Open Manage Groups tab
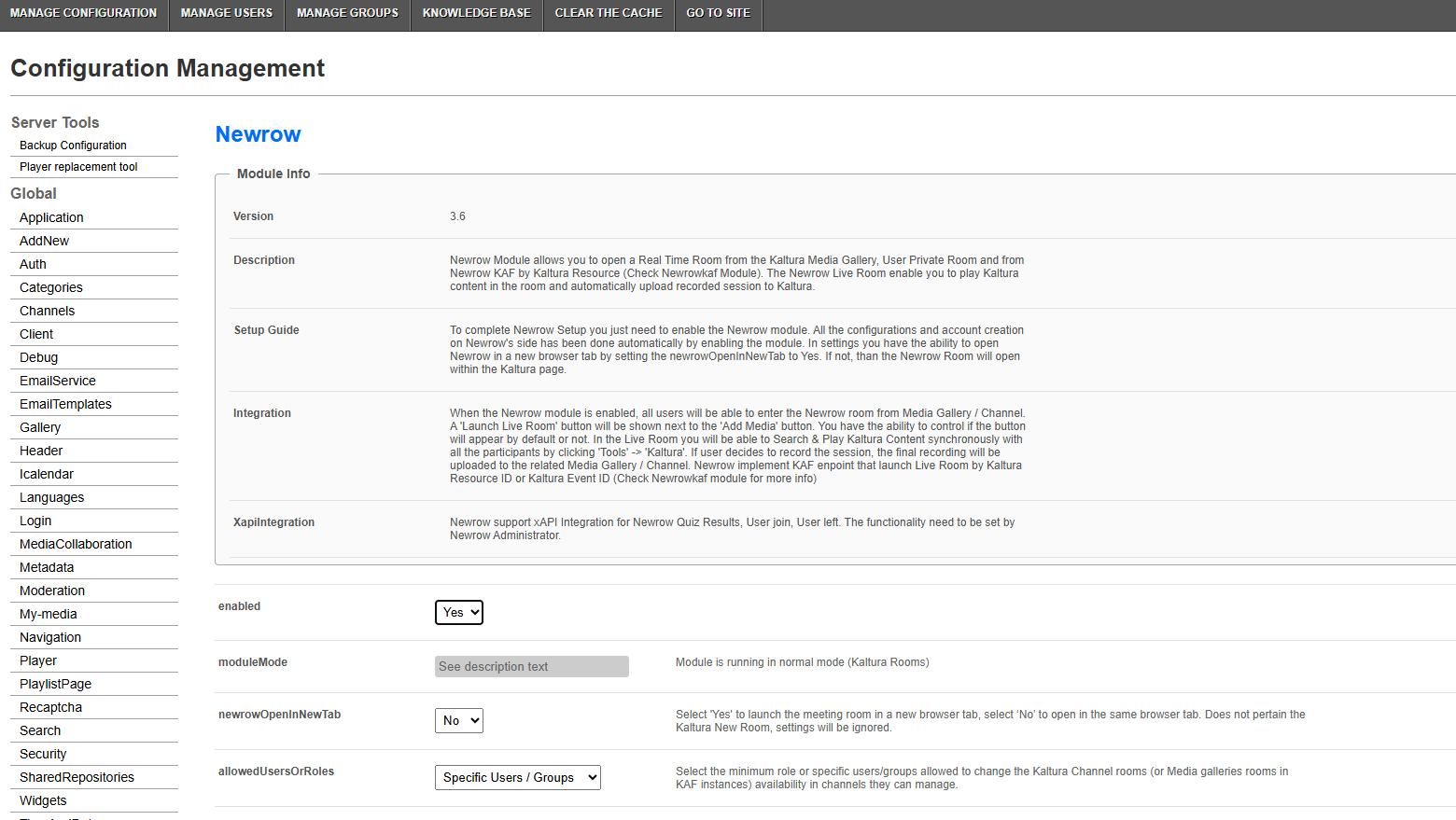The image size is (1456, 820). coord(347,13)
